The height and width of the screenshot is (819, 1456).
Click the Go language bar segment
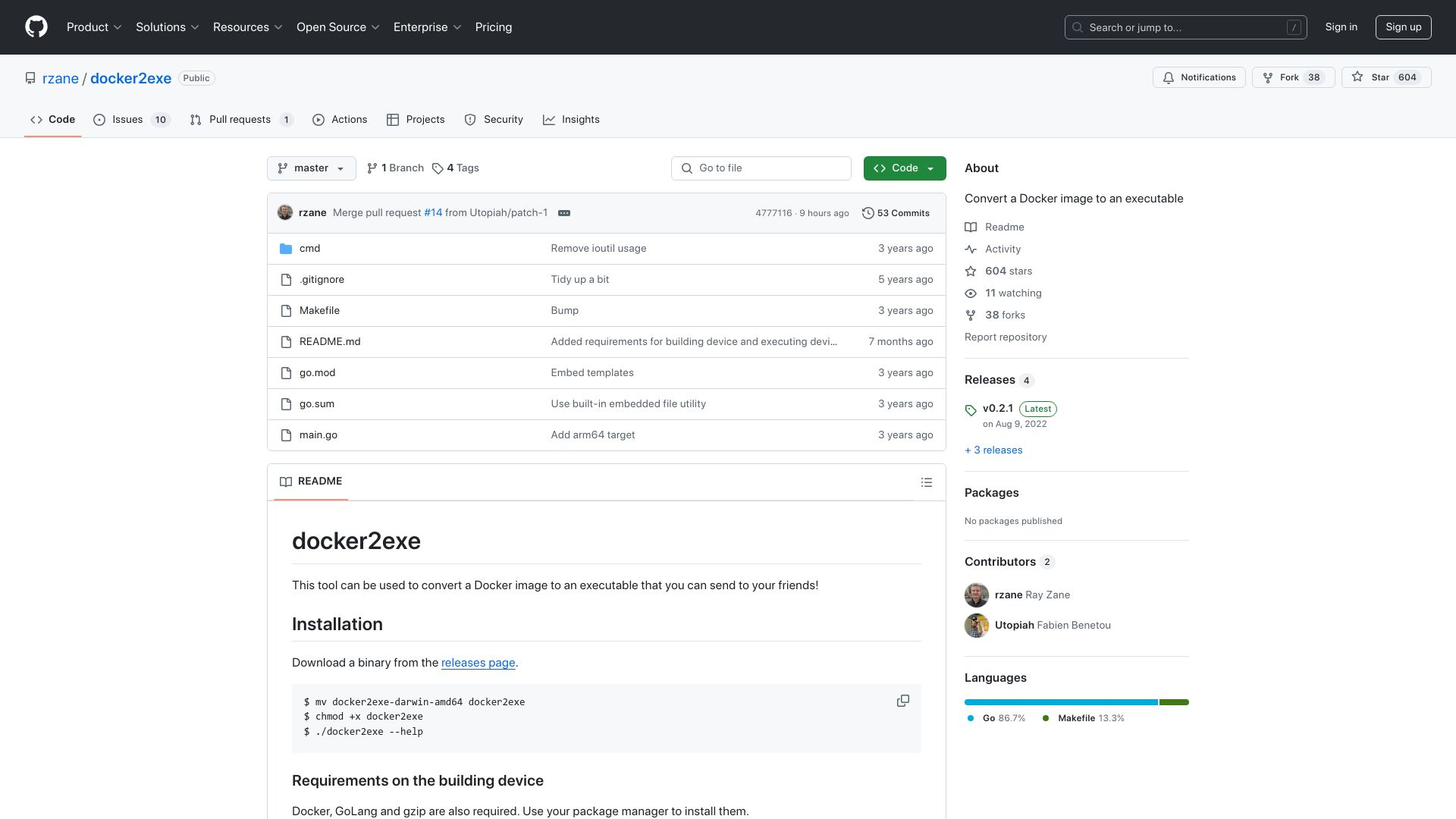point(1061,702)
